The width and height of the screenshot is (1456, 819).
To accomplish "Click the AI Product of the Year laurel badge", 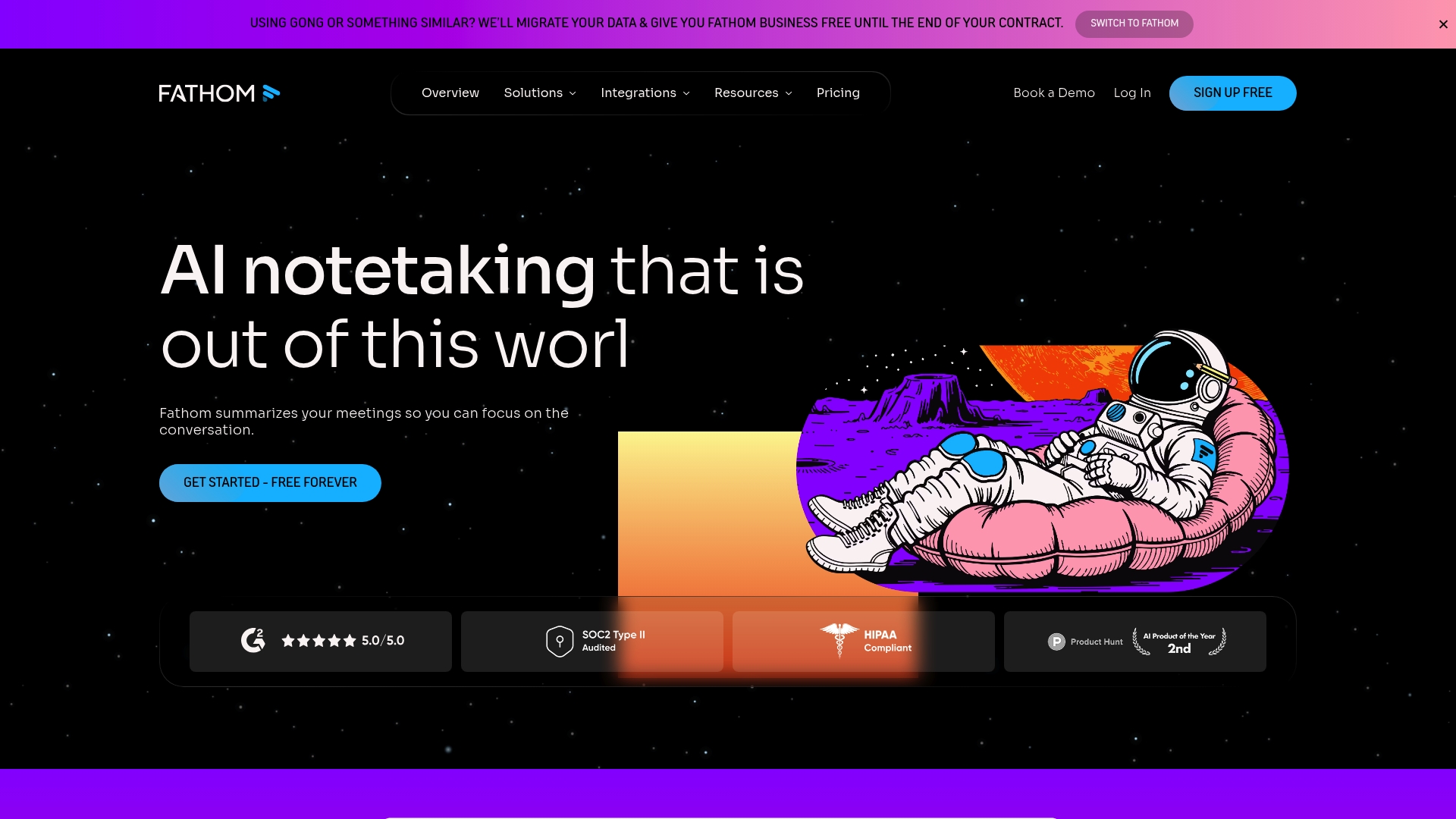I will click(x=1178, y=641).
